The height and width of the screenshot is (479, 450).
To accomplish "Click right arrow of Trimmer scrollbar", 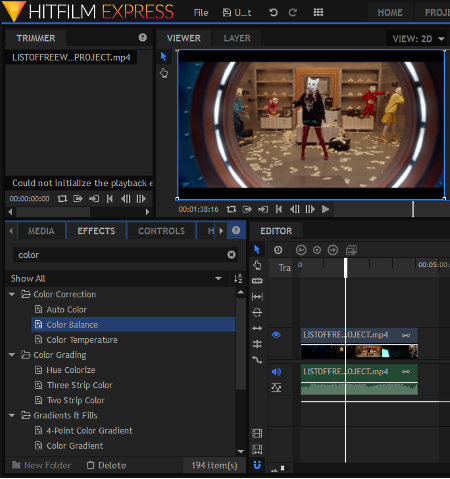I will (147, 212).
